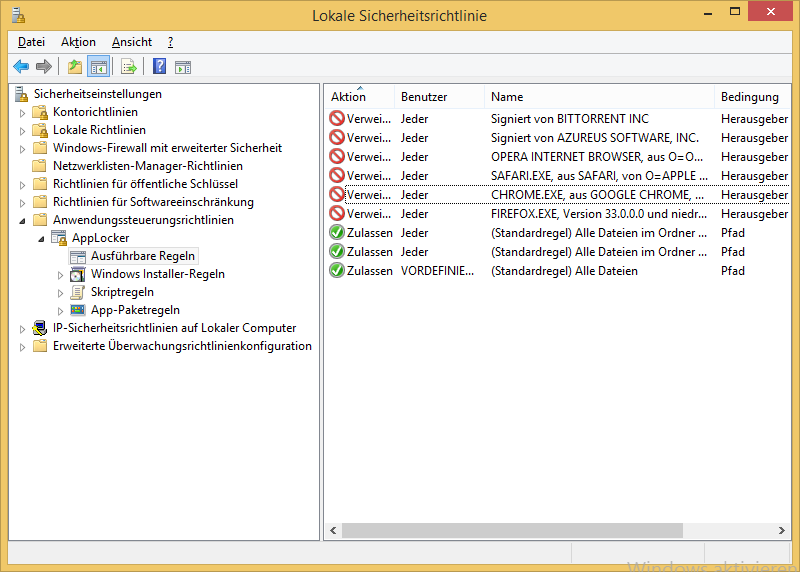Click the horizontal scrollbar thumb
800x572 pixels.
click(512, 530)
